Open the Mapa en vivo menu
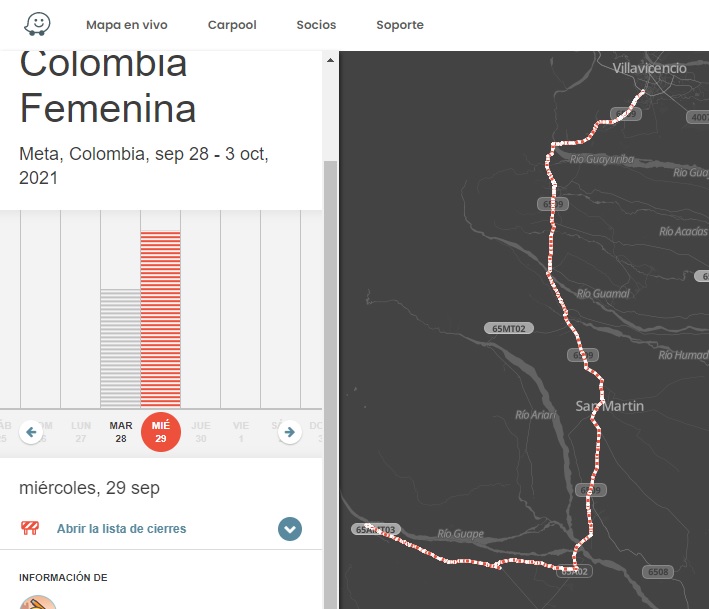 (127, 25)
